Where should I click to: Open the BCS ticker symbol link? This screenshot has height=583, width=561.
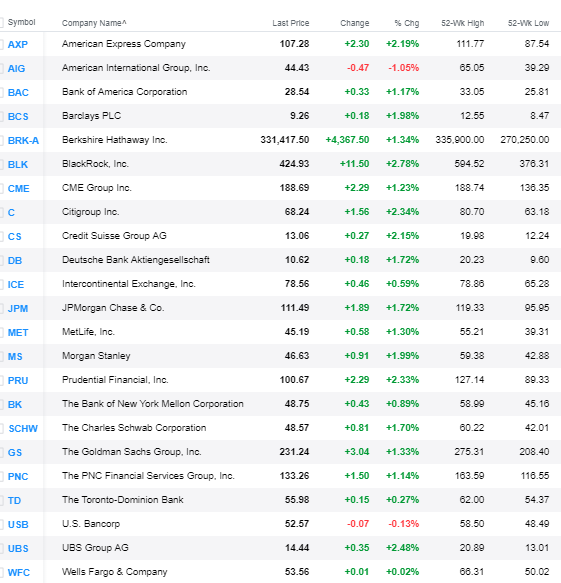(x=18, y=117)
